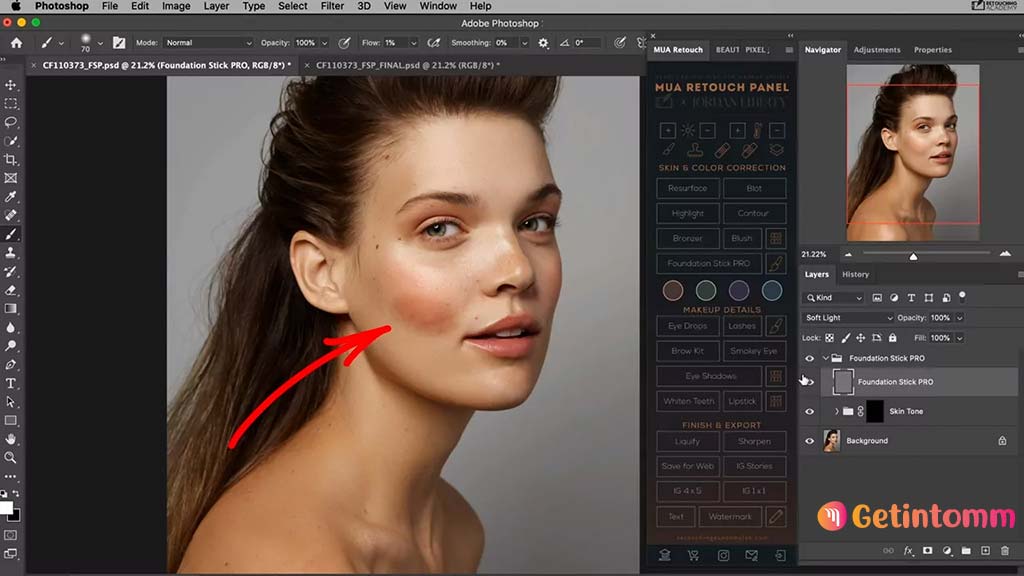The height and width of the screenshot is (576, 1024).
Task: Select the Eyedropper tool
Action: coord(11,197)
